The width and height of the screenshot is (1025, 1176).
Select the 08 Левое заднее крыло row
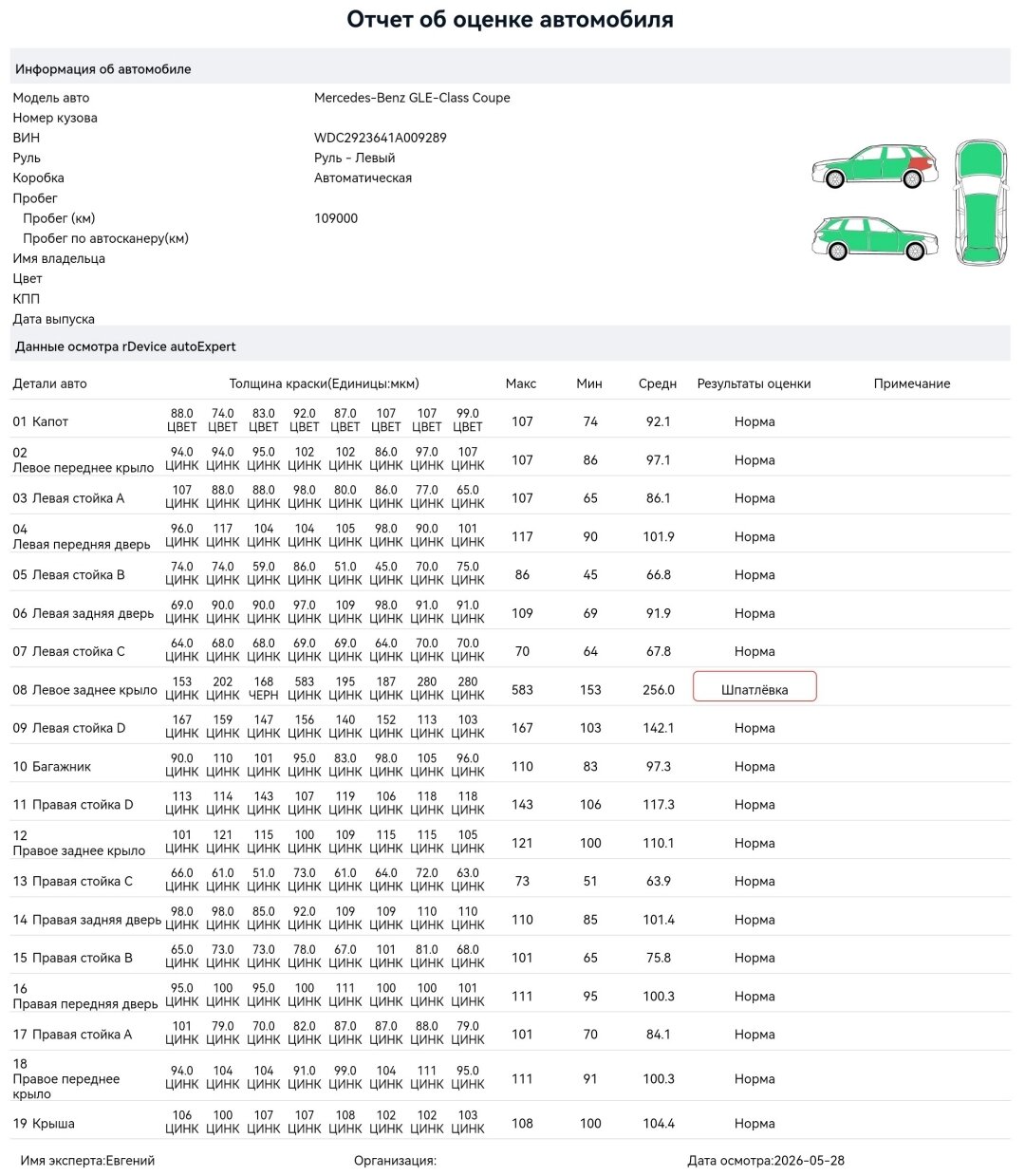[x=511, y=689]
